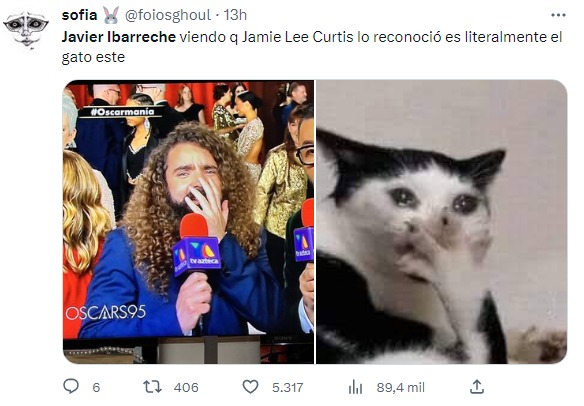Image resolution: width=584 pixels, height=406 pixels.
Task: Like the tweet with heart icon
Action: pyautogui.click(x=250, y=387)
